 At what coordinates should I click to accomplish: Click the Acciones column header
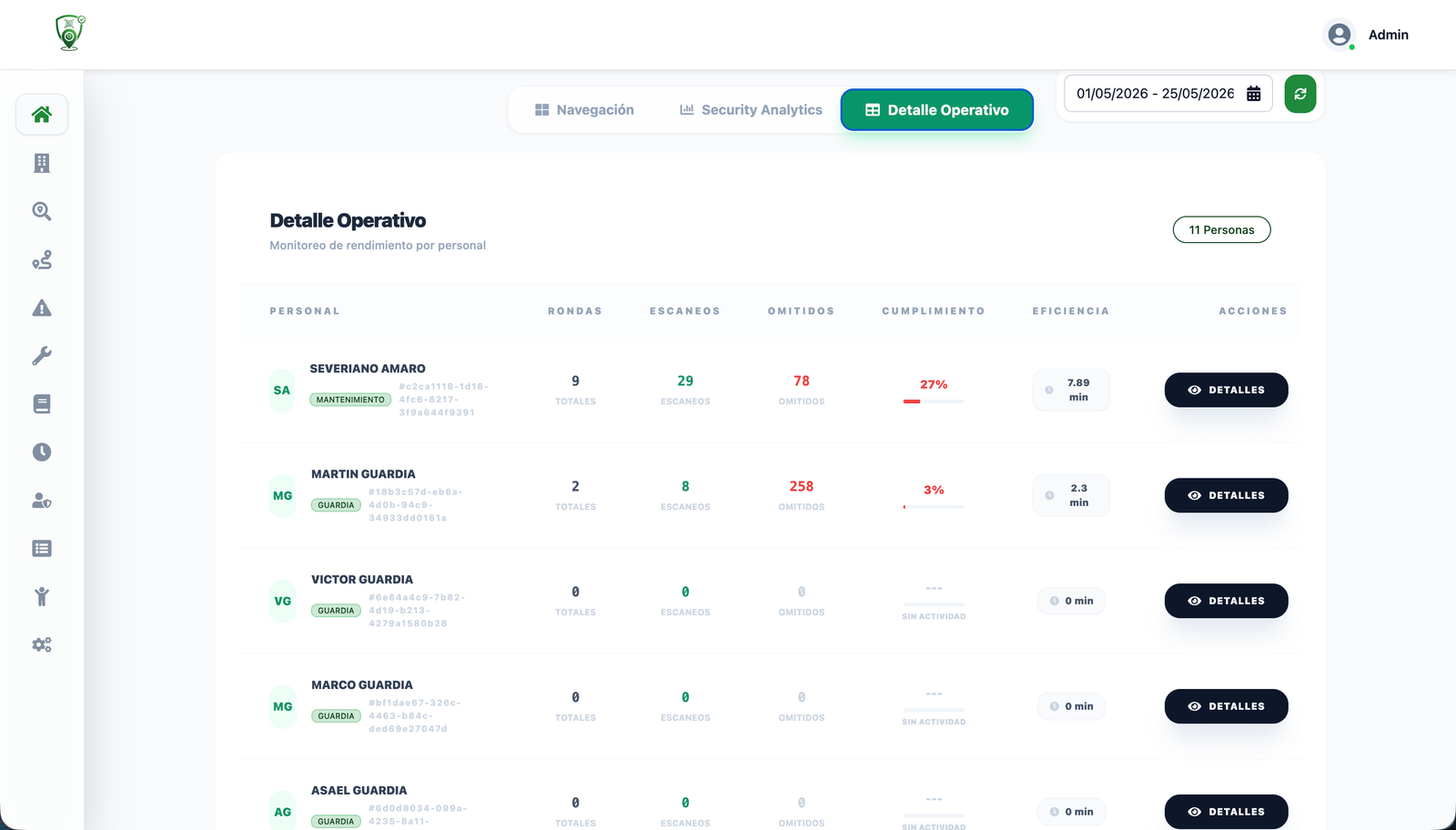[1253, 311]
